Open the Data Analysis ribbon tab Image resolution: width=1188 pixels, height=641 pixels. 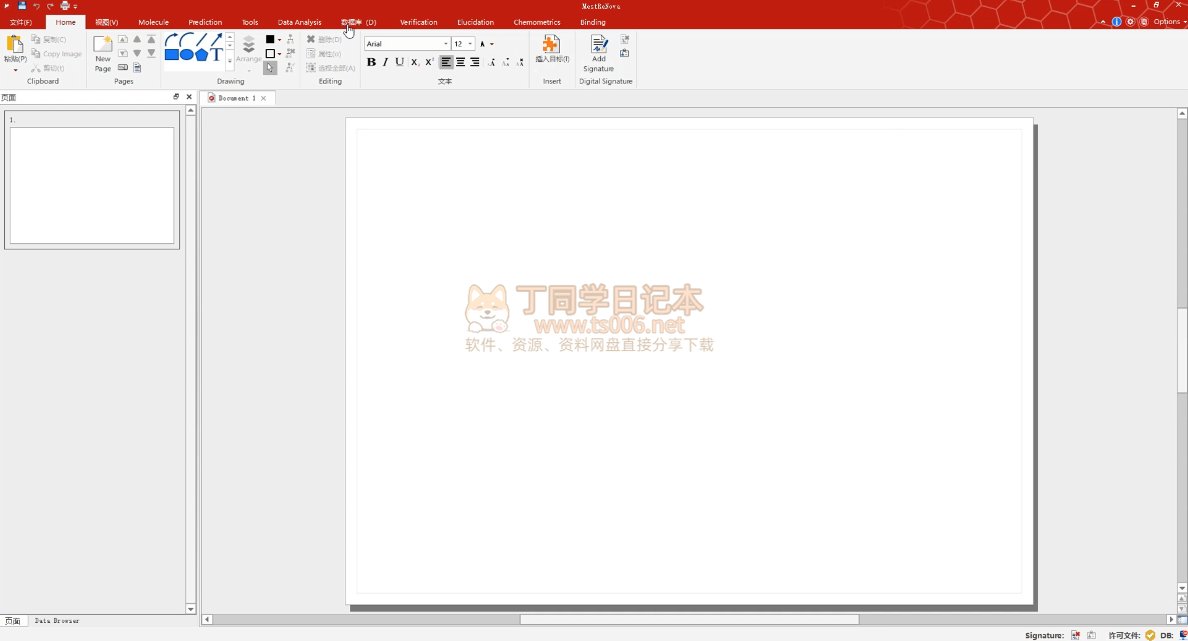299,22
